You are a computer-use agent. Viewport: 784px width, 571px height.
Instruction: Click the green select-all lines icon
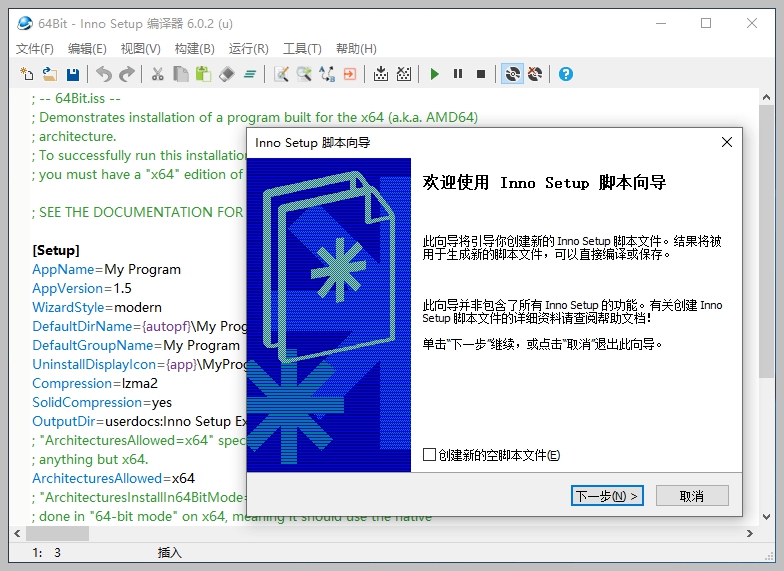point(250,74)
